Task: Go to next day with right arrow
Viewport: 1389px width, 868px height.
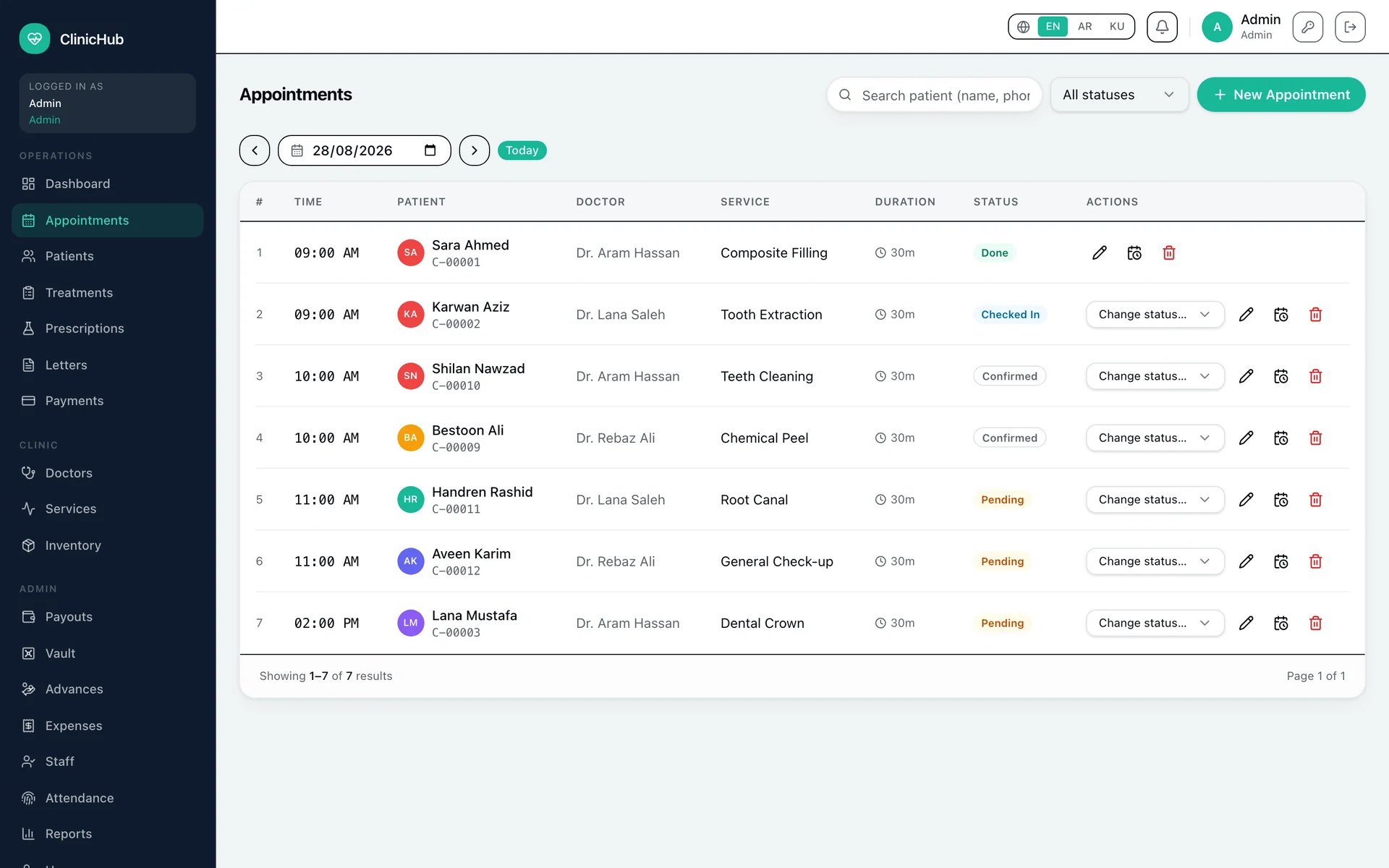Action: tap(475, 150)
